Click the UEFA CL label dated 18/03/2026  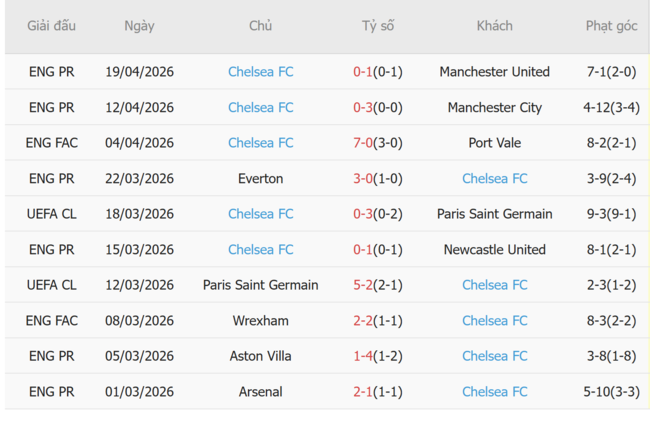[x=51, y=214]
